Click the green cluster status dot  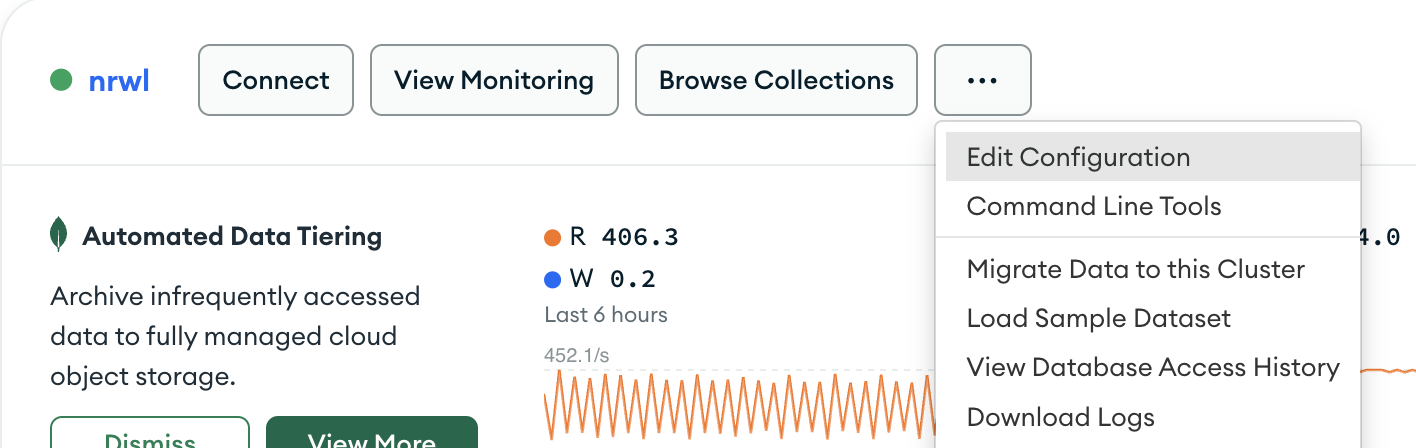coord(61,80)
